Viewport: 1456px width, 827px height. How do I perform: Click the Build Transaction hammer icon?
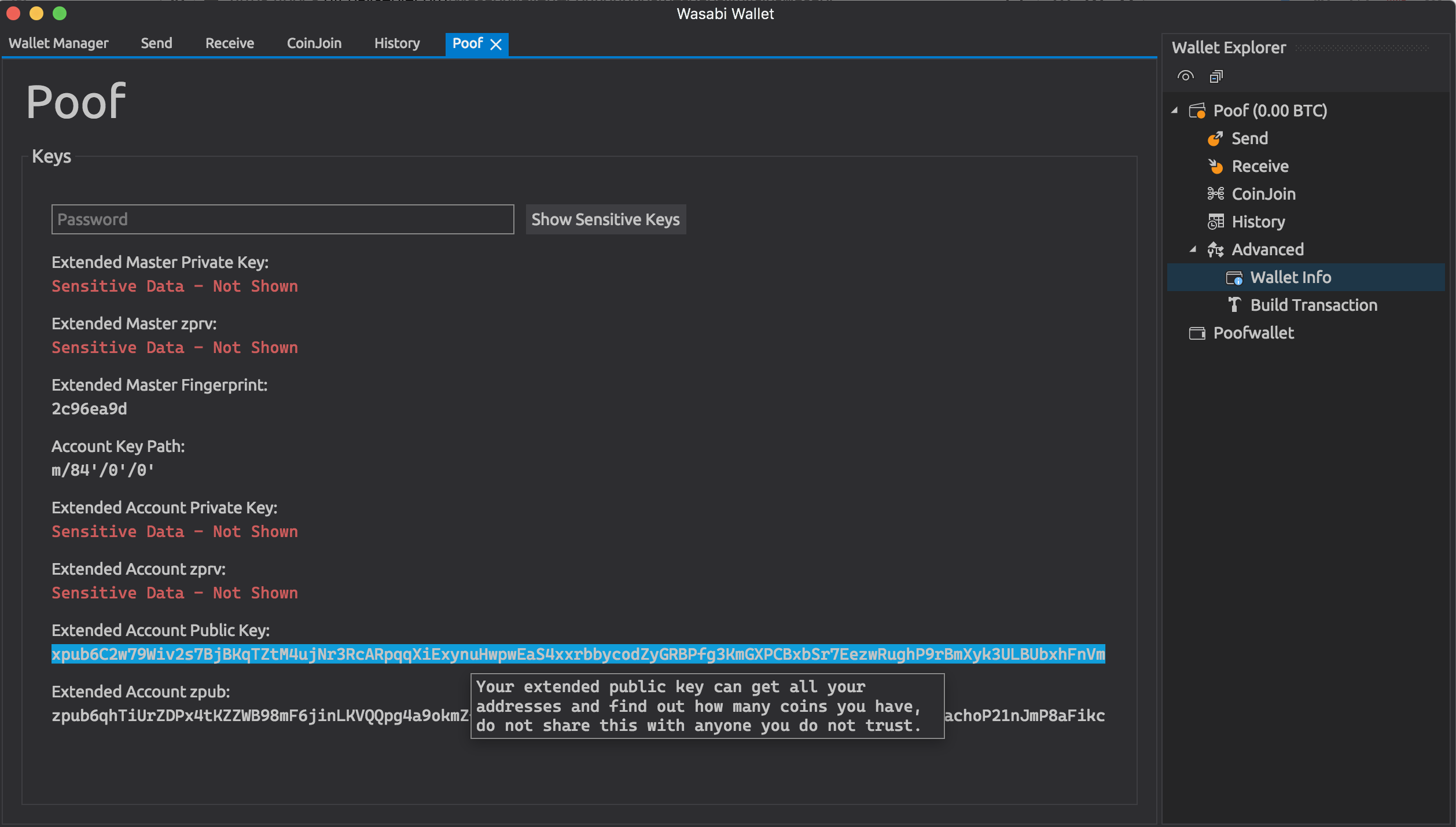click(1234, 304)
